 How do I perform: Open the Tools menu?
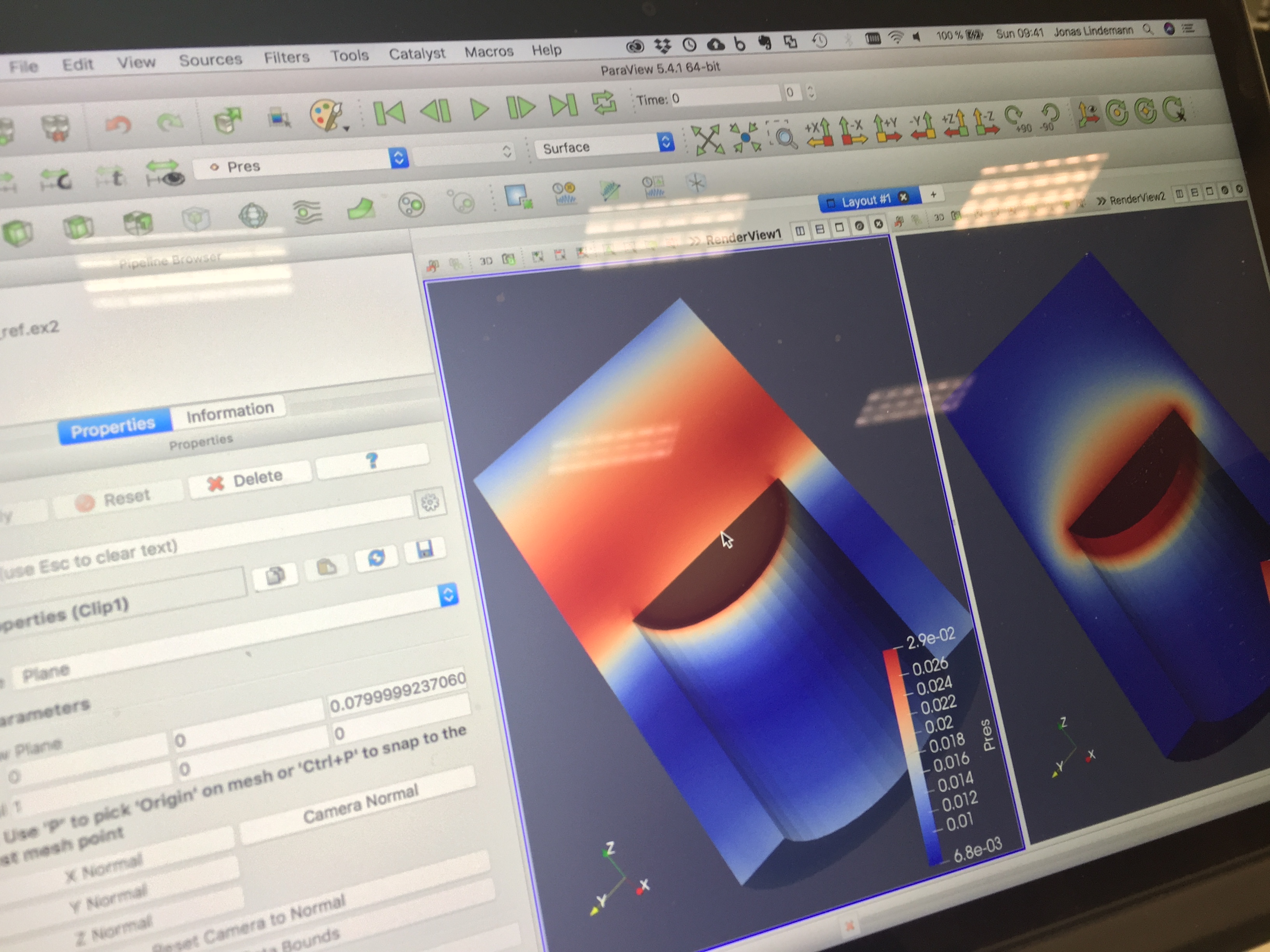(349, 55)
